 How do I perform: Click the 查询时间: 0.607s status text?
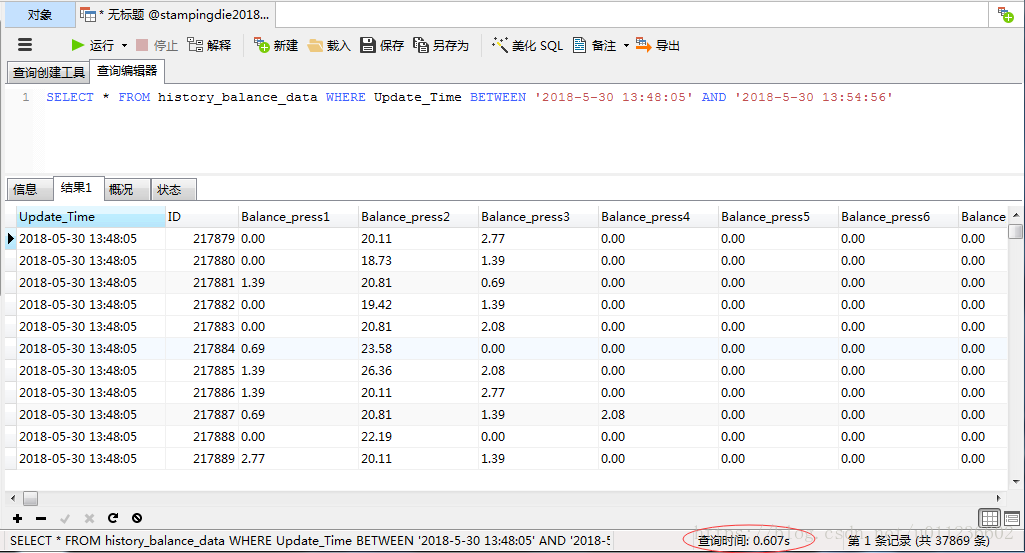[x=744, y=541]
